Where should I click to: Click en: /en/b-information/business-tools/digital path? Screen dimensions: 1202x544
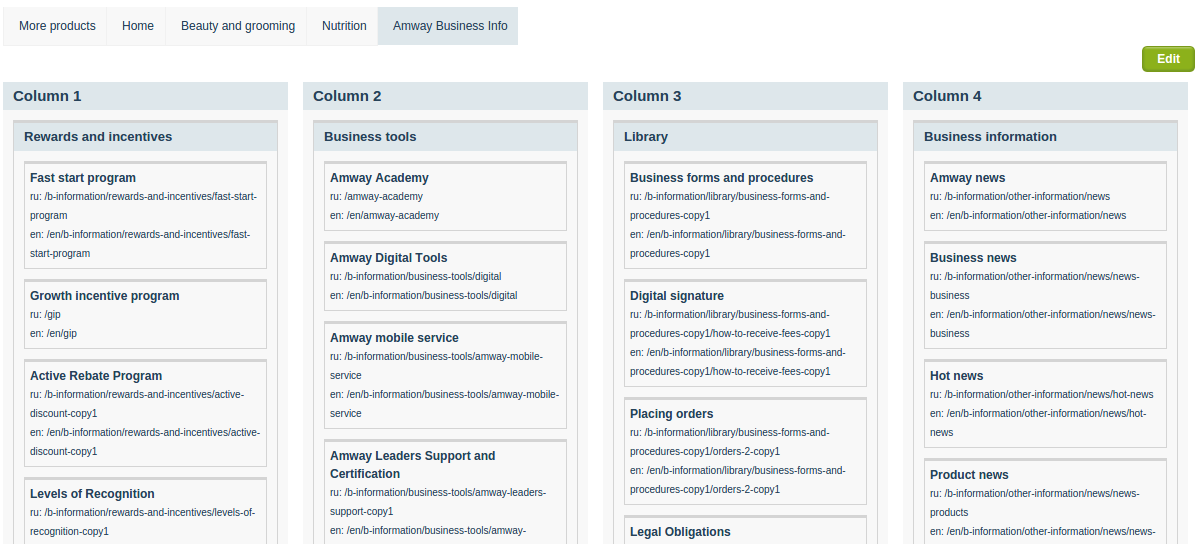coord(424,296)
